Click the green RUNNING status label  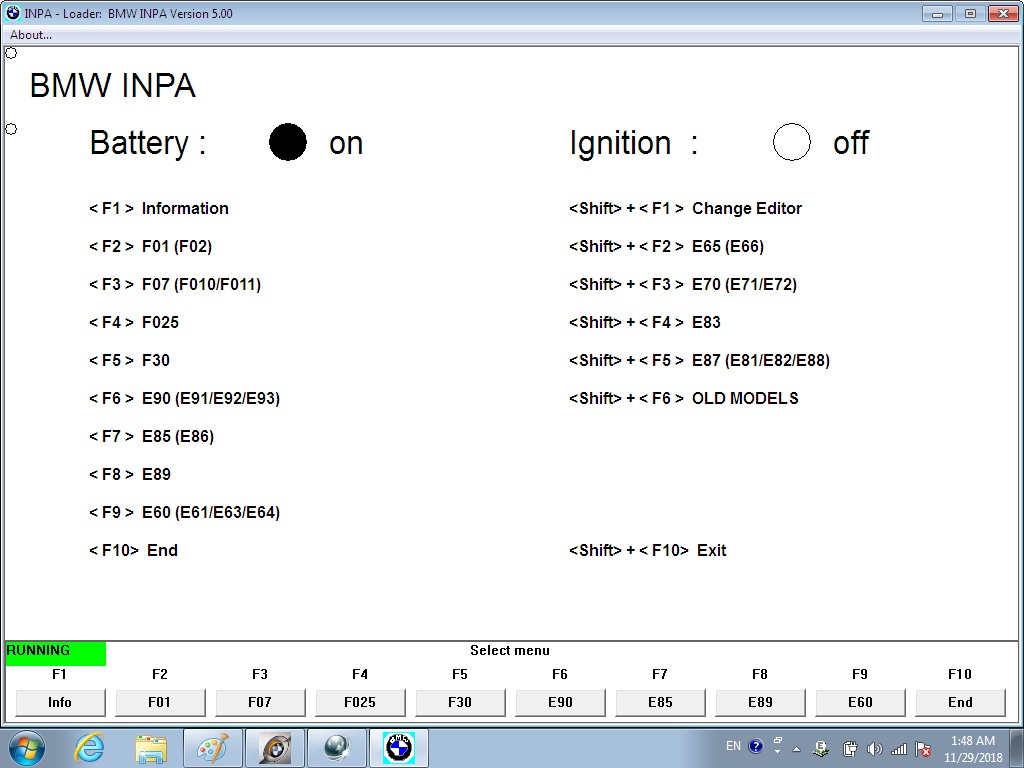[x=56, y=653]
